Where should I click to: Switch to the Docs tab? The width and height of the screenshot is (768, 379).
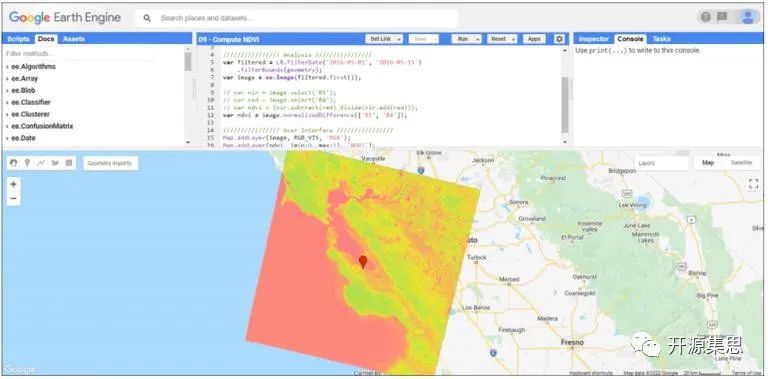46,39
